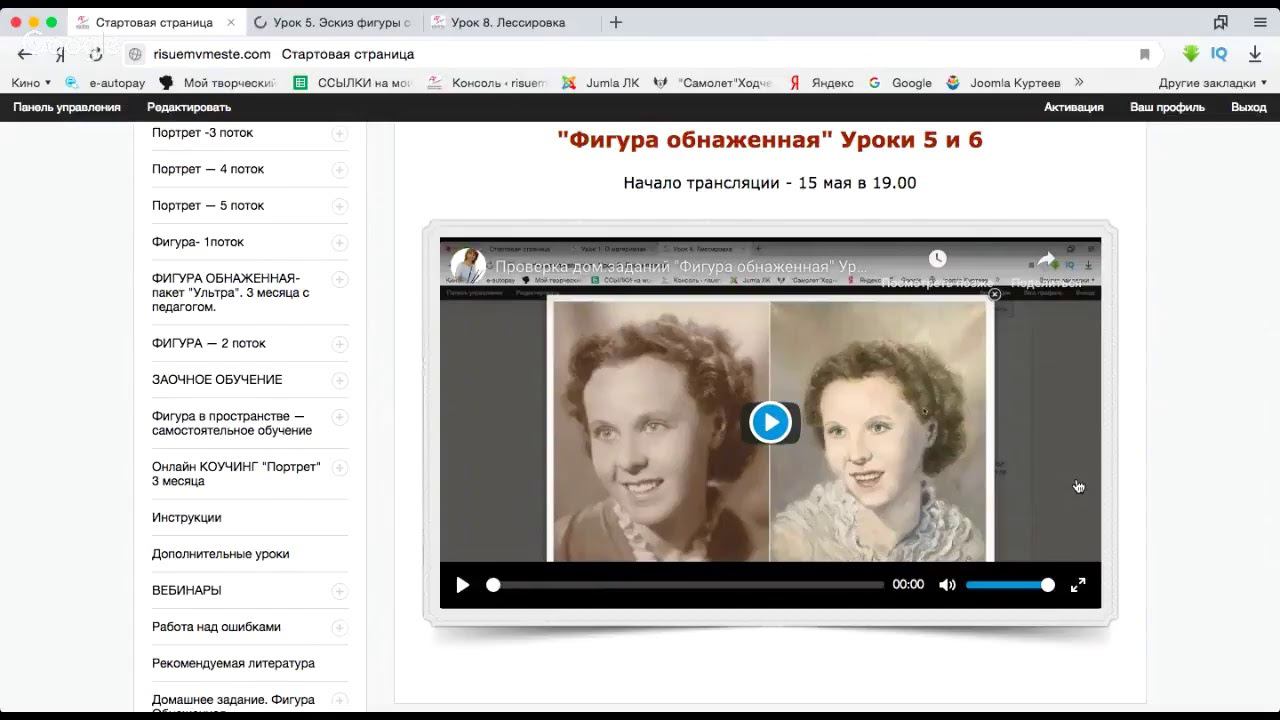
Task: Expand the Портрет -3 поток item
Action: tap(340, 134)
